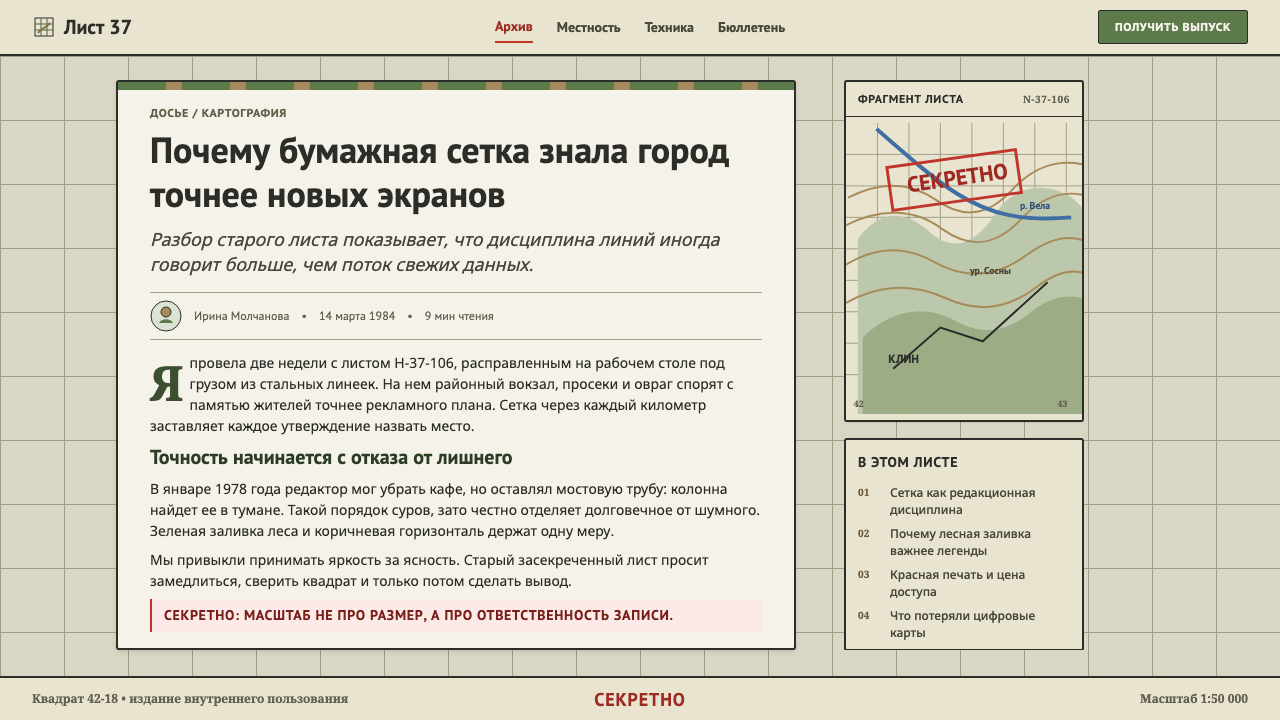Open contents item 03 Красная печать и цена доступа
1280x720 pixels.
pyautogui.click(x=964, y=583)
